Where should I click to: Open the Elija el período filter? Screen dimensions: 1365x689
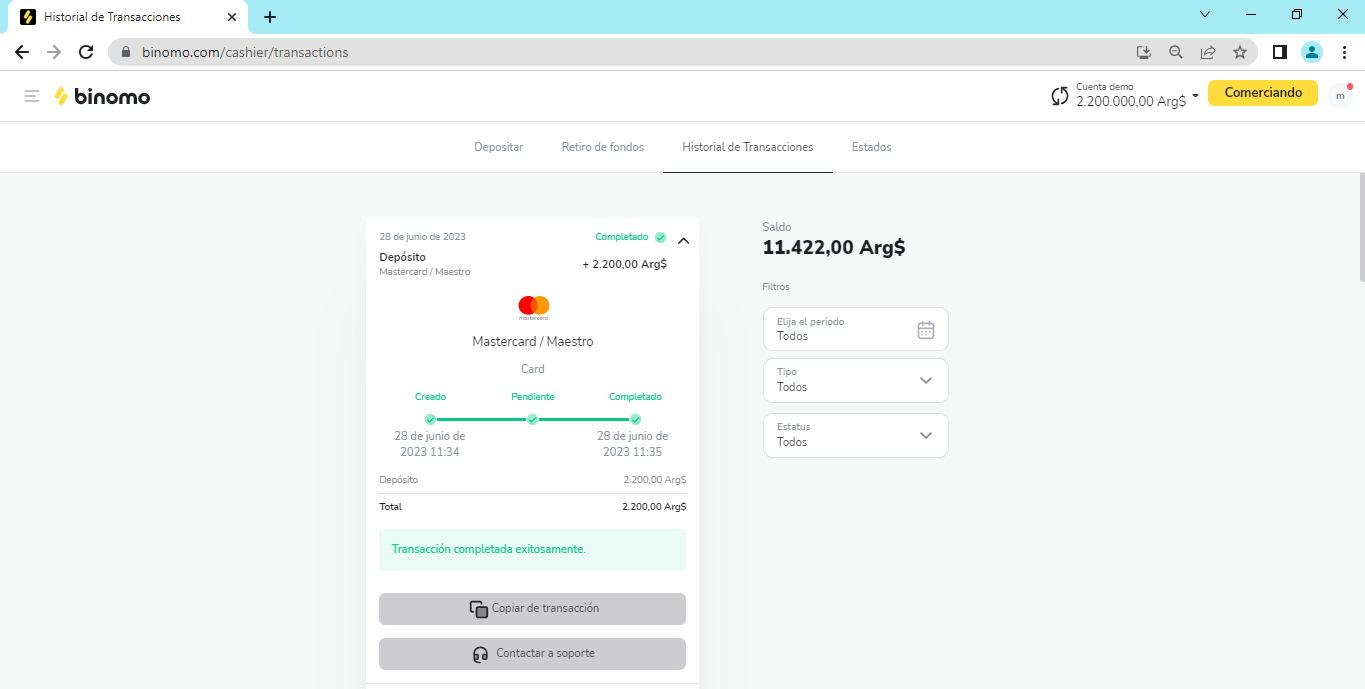point(855,329)
